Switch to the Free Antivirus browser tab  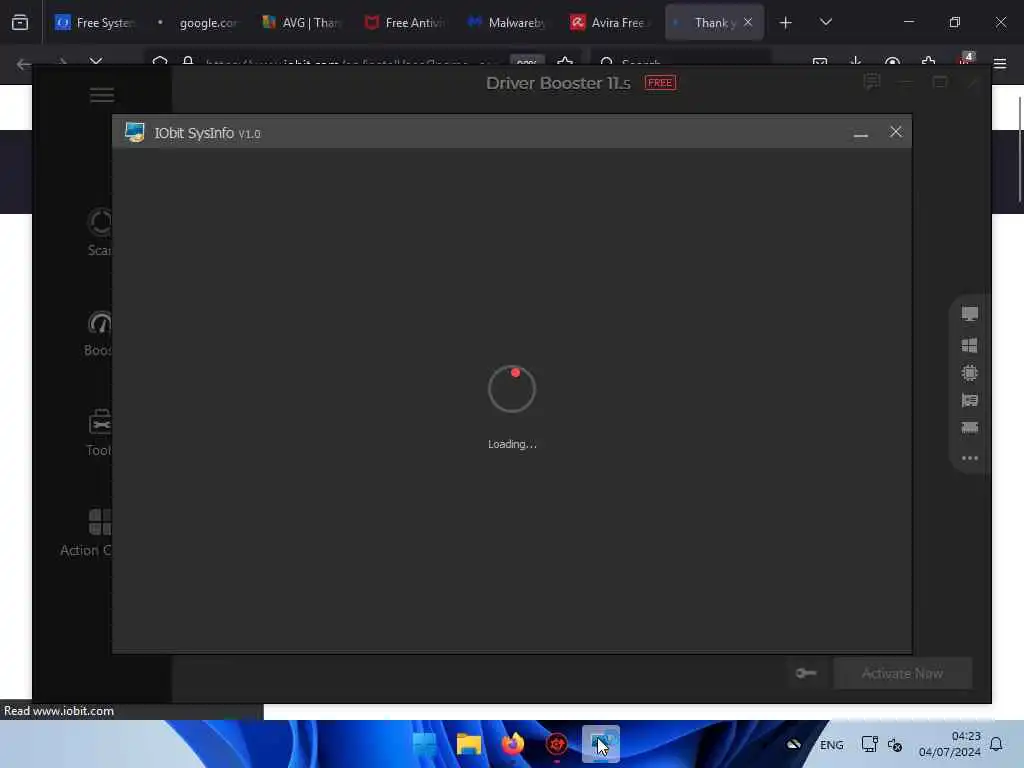tap(404, 23)
